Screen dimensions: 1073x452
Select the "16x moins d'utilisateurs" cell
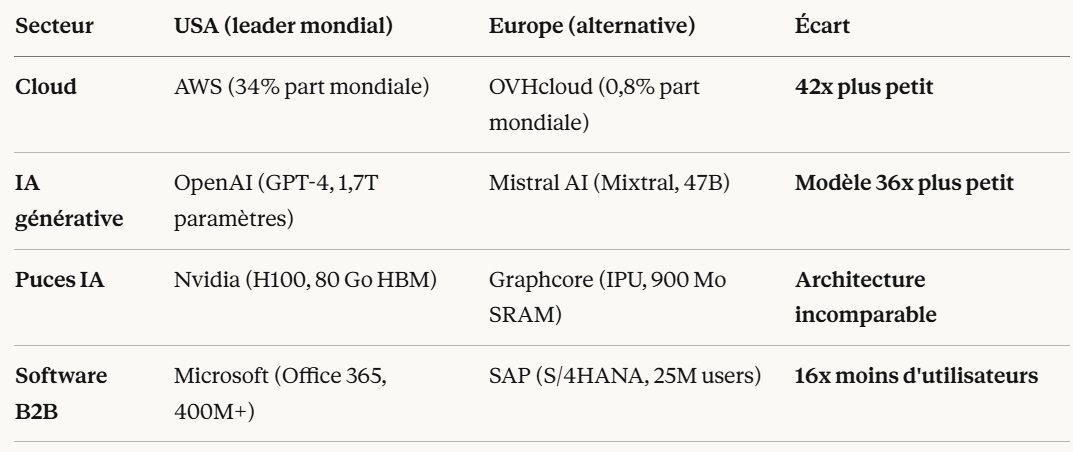tap(916, 377)
